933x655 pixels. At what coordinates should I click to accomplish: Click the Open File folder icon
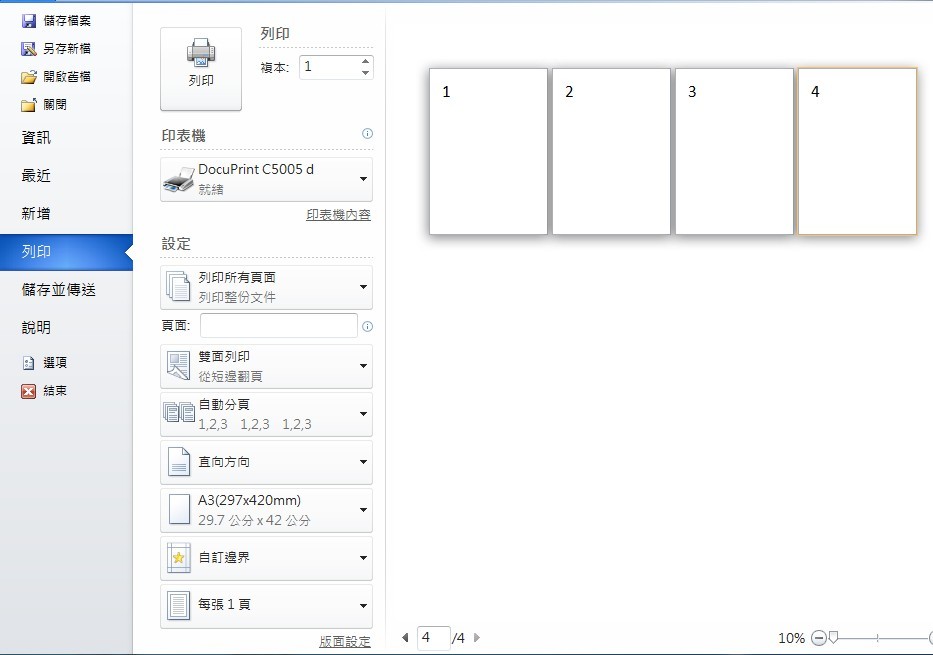[x=29, y=77]
